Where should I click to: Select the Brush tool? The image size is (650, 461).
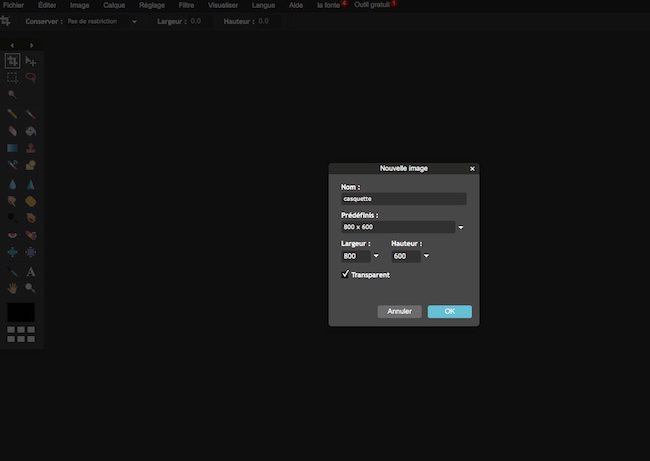coord(31,114)
